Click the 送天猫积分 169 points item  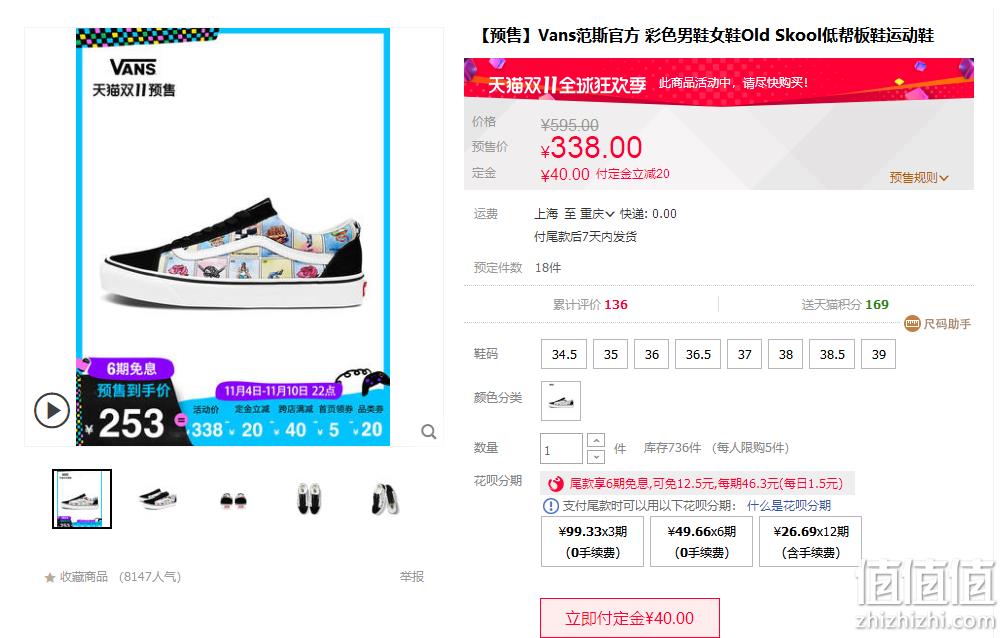pos(845,305)
